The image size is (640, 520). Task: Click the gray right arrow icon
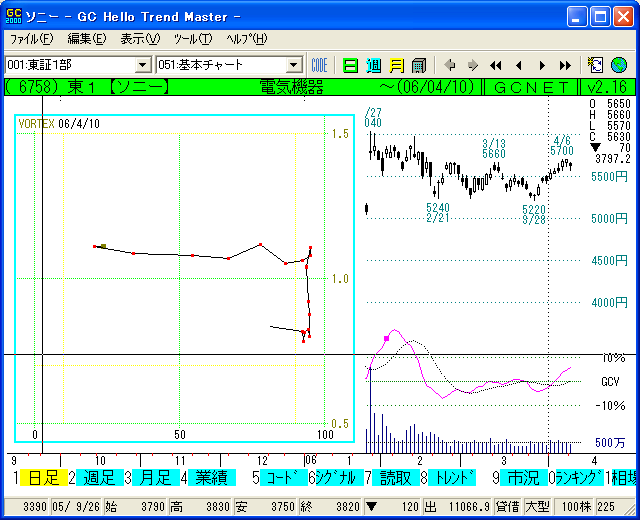[473, 65]
